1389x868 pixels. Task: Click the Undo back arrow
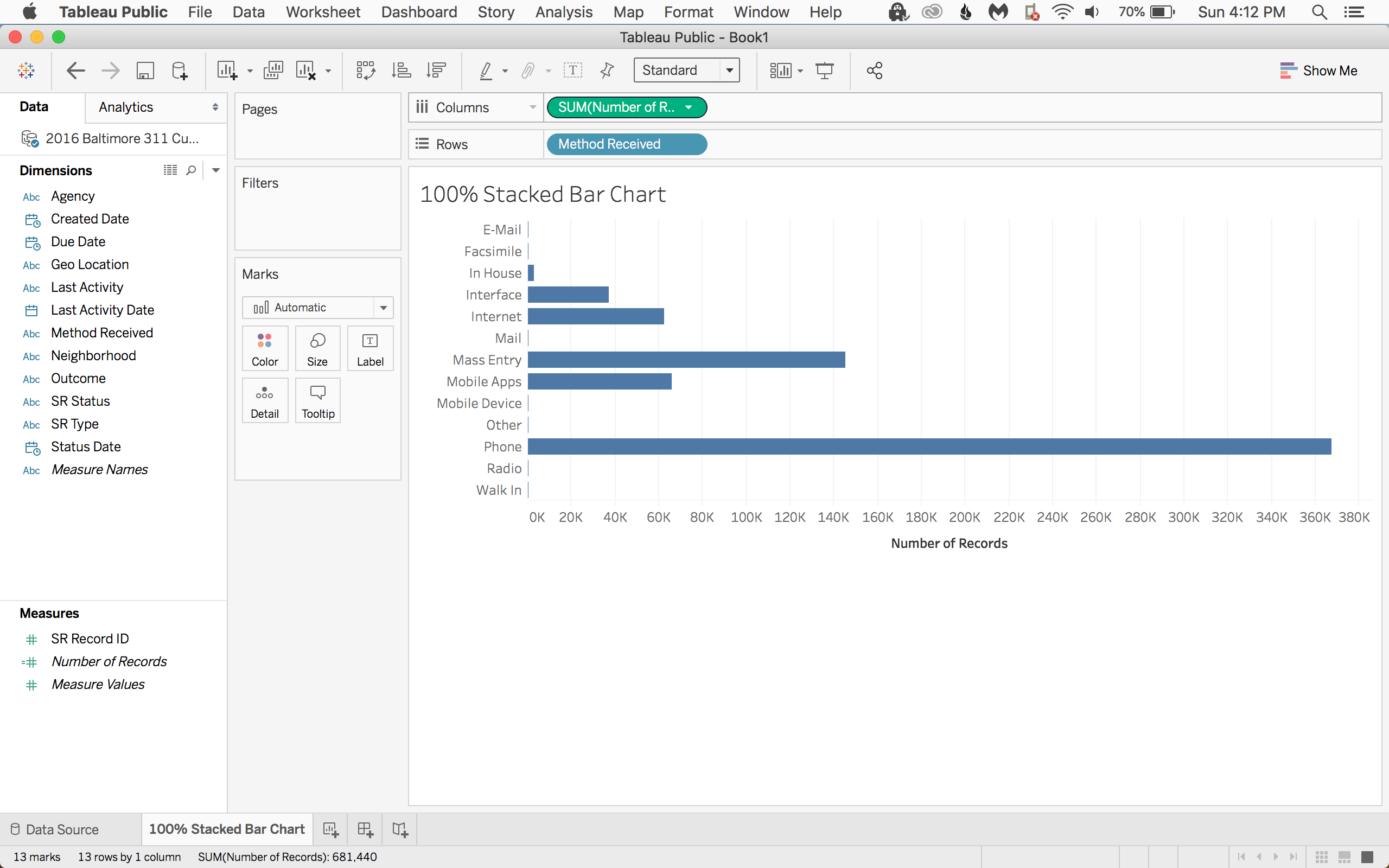(76, 71)
